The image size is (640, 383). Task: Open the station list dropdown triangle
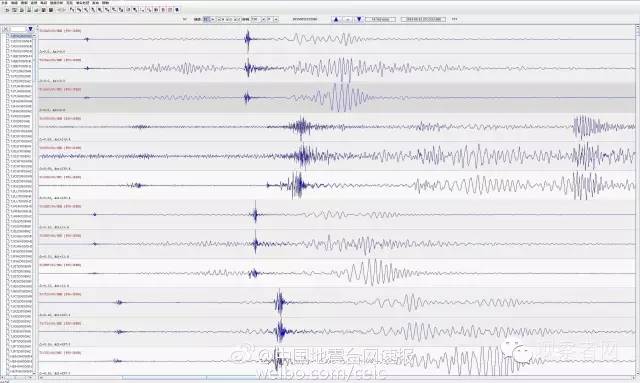tap(30, 29)
